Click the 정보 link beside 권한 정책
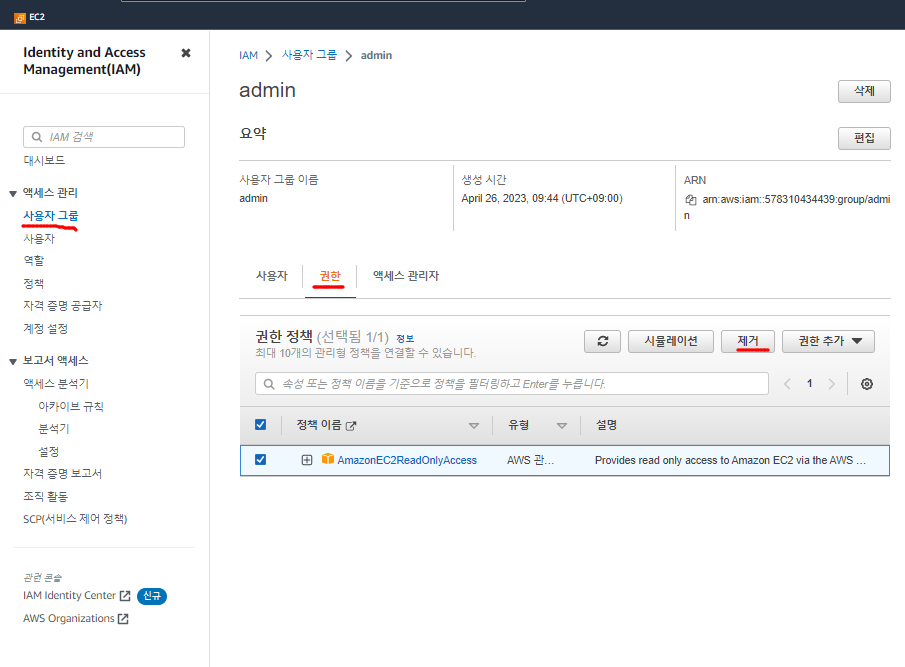 coord(405,339)
